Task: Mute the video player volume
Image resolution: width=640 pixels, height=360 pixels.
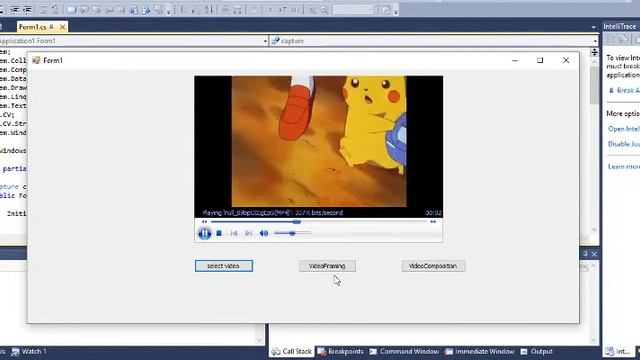Action: point(264,233)
